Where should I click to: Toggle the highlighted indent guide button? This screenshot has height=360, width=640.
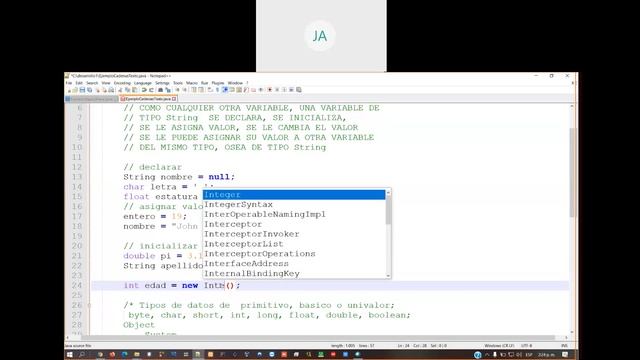pyautogui.click(x=225, y=90)
